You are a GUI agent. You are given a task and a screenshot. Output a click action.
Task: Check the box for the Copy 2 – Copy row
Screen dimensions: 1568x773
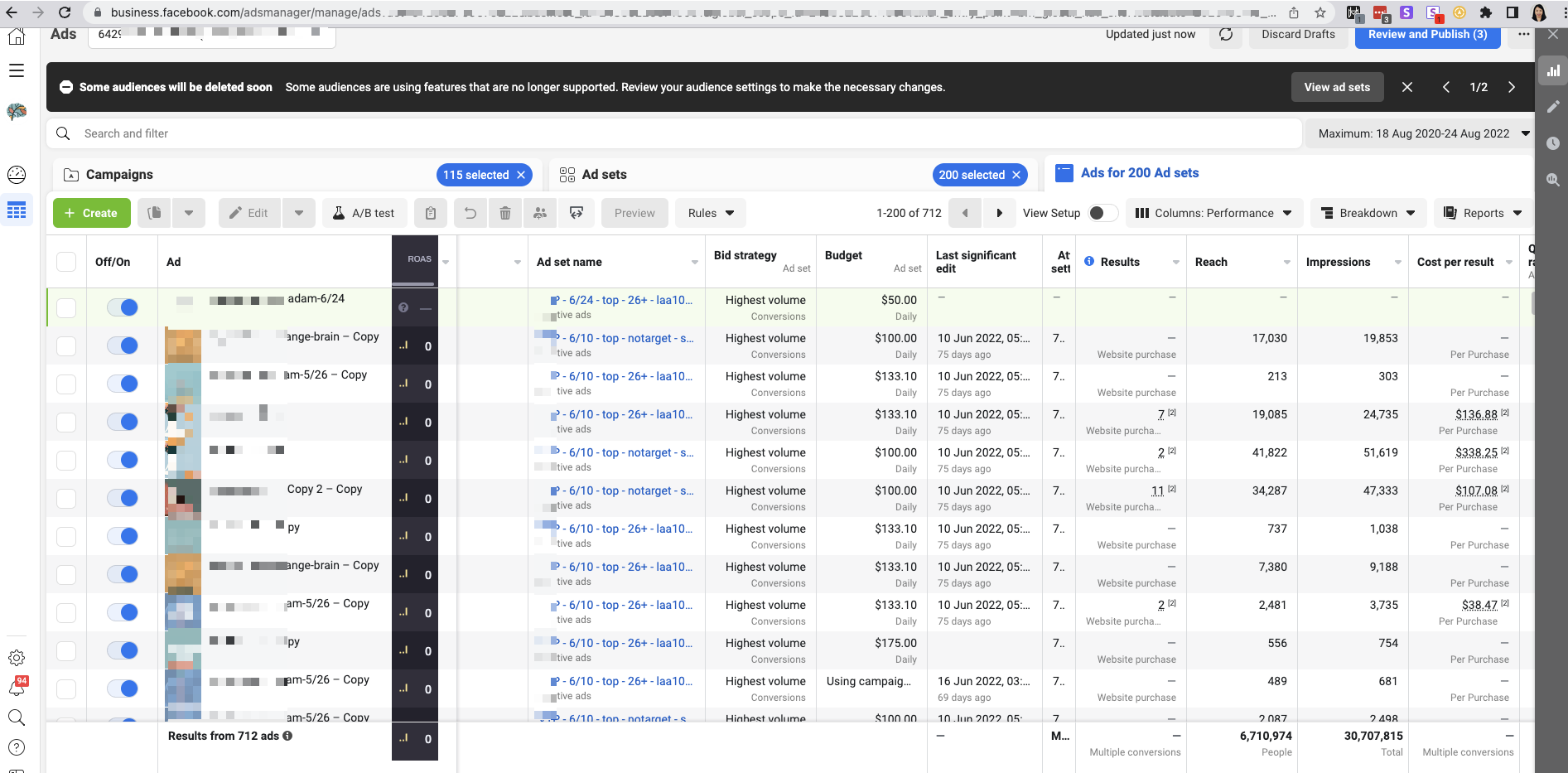coord(66,498)
